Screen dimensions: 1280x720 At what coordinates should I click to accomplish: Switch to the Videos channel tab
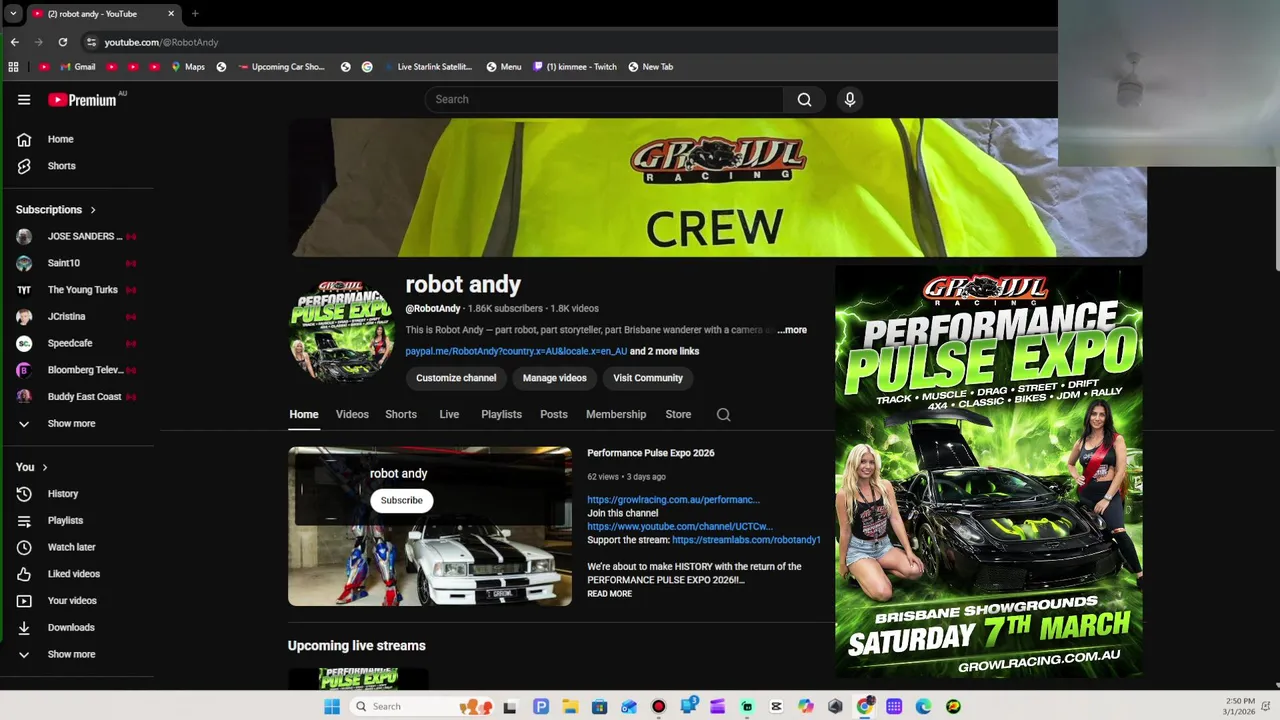(352, 414)
